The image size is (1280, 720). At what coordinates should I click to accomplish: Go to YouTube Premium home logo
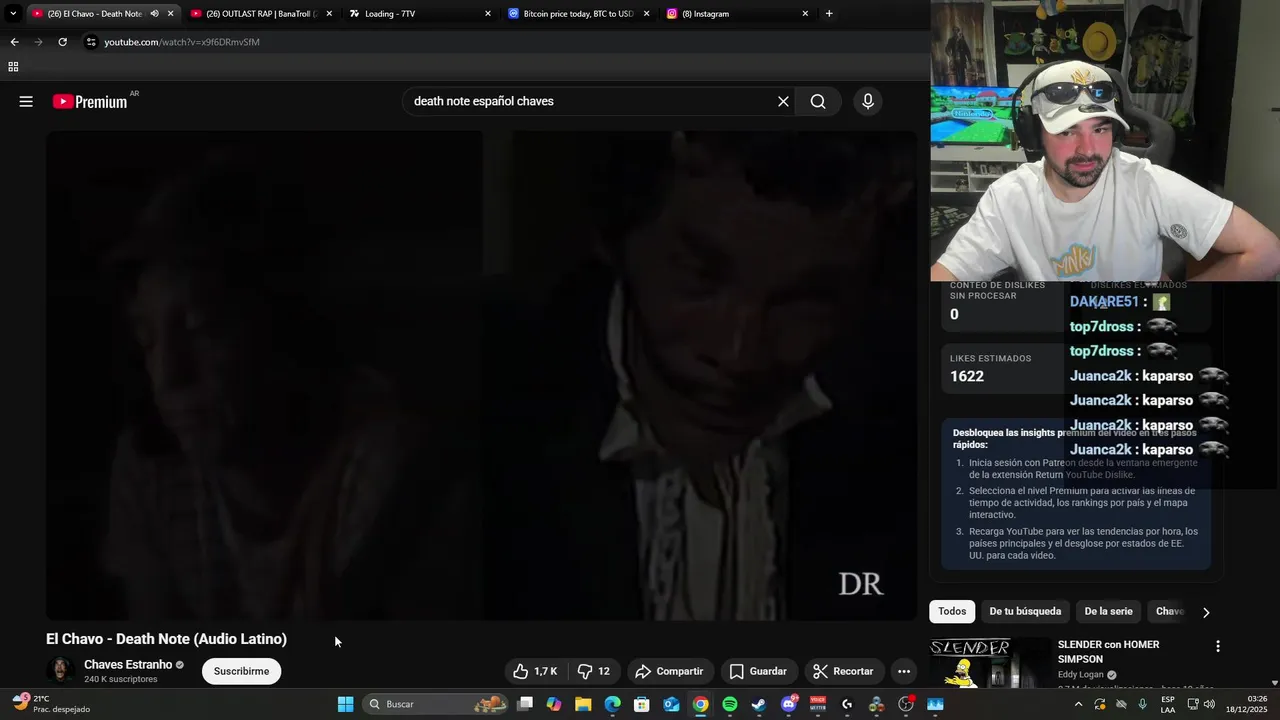91,101
